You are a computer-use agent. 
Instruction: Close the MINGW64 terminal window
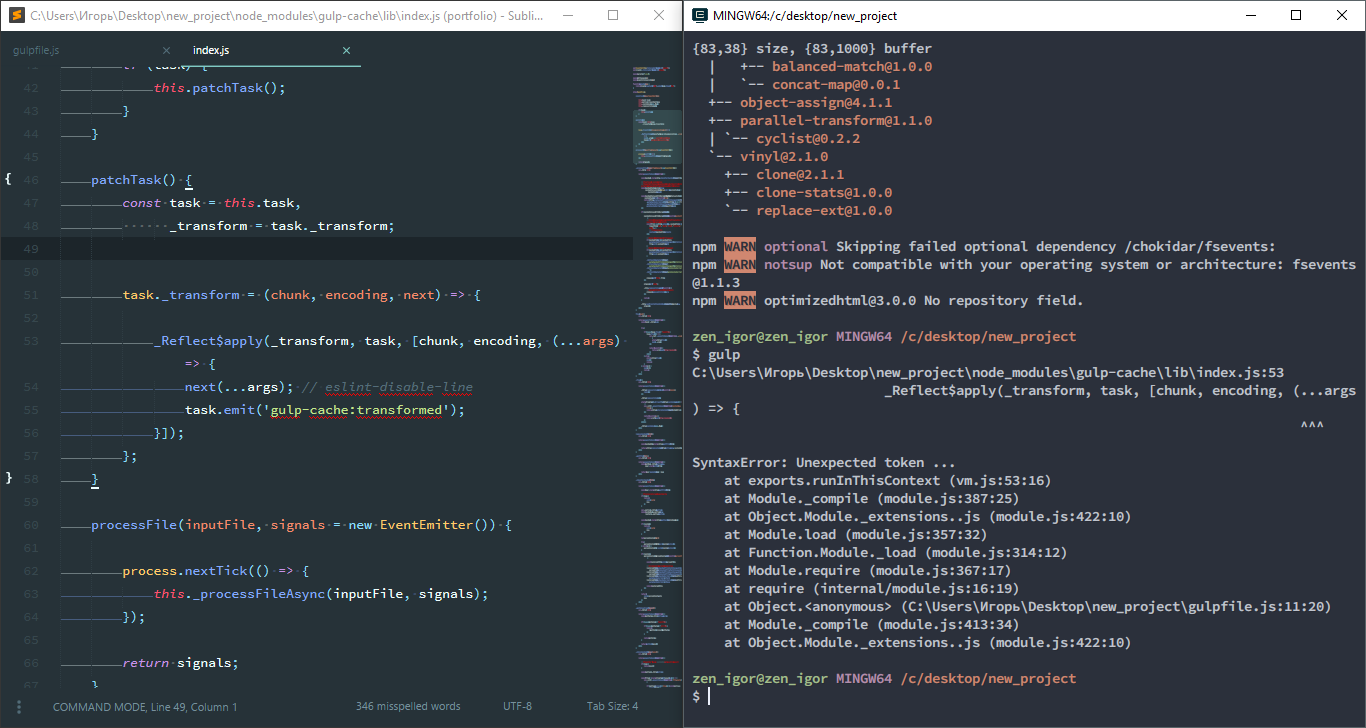[1343, 16]
